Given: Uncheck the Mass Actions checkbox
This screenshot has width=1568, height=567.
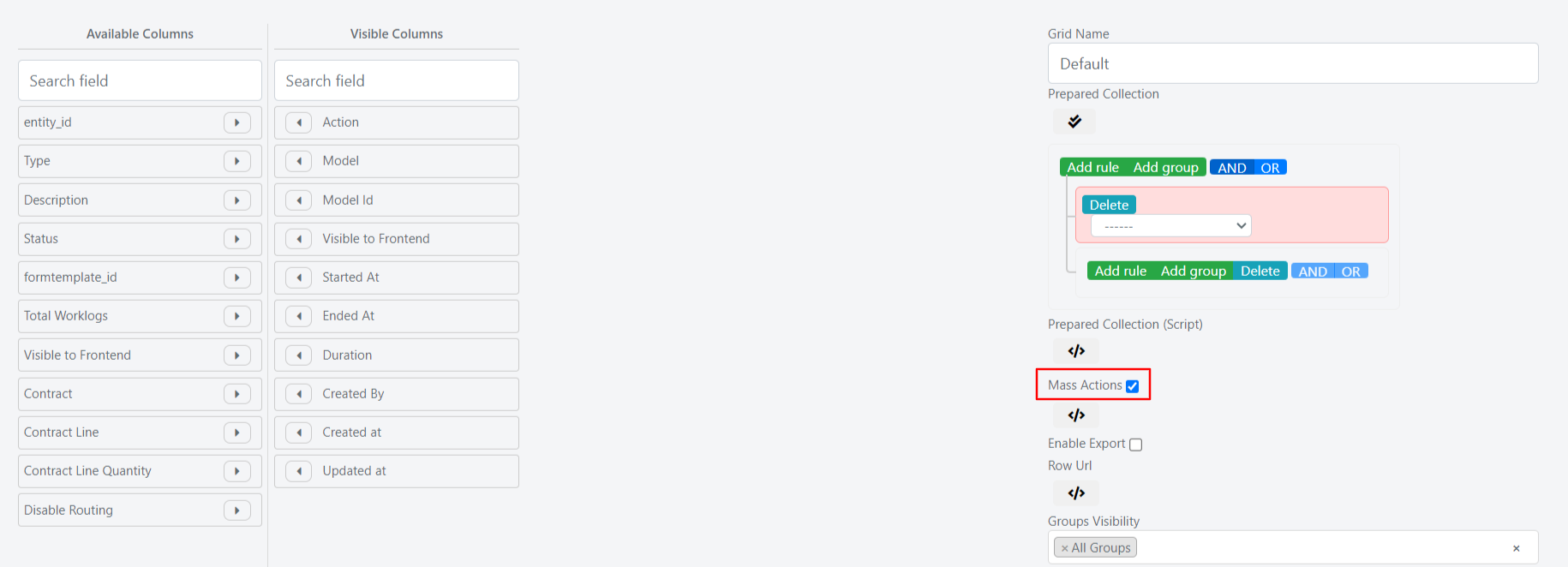Looking at the screenshot, I should (x=1132, y=386).
